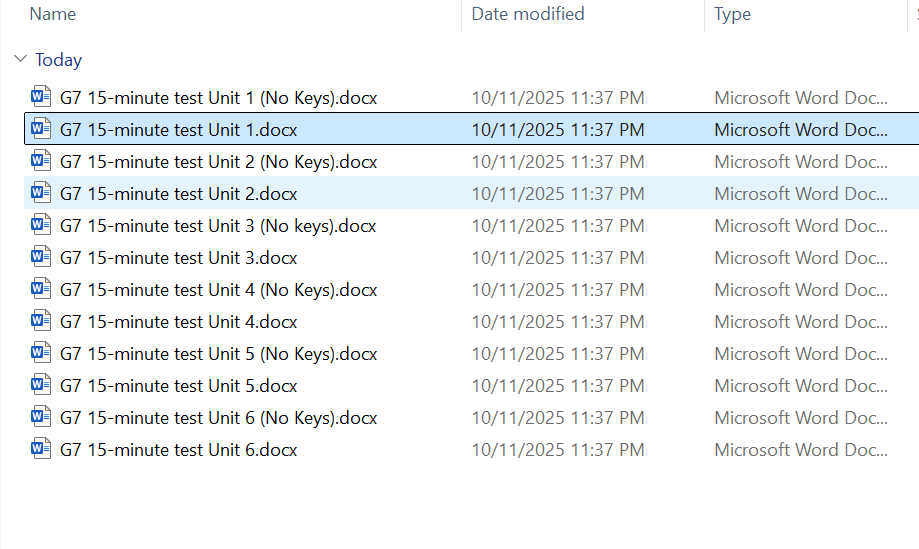This screenshot has height=549, width=919.
Task: Select G7 15-minute test Unit 5.docx filename
Action: coord(178,386)
